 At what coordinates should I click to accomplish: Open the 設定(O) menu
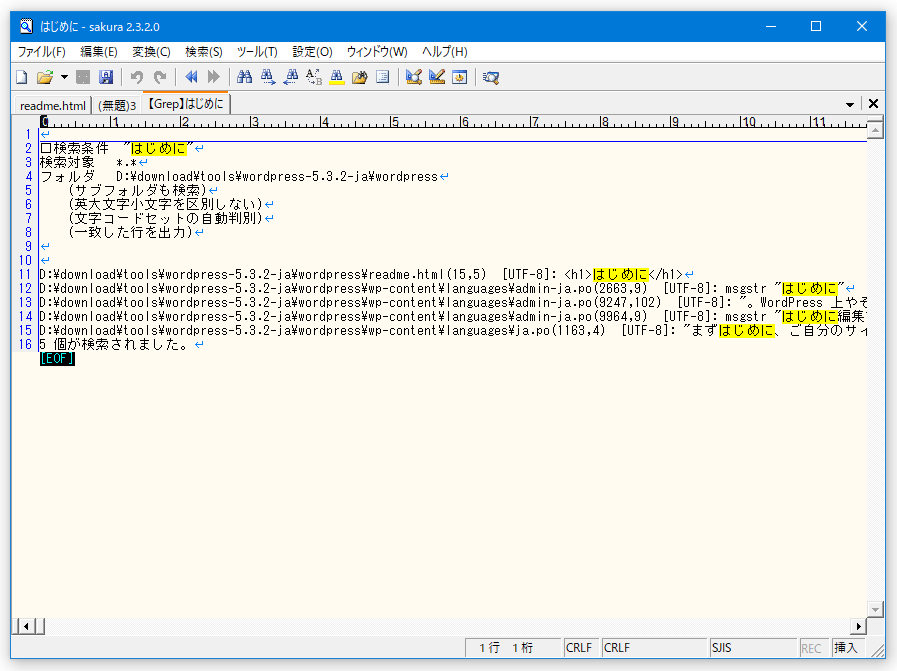312,52
